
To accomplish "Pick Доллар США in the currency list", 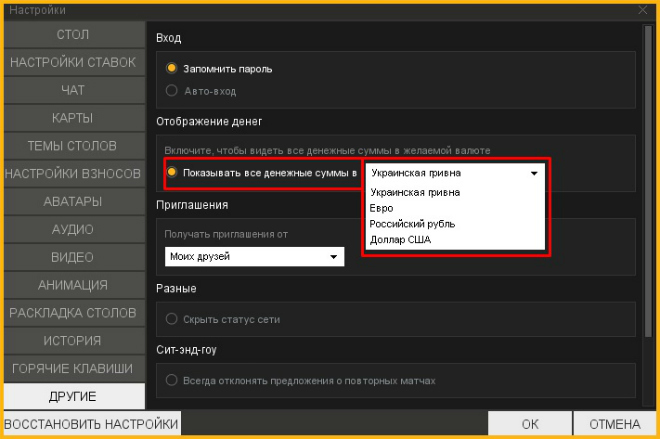I will tap(400, 240).
